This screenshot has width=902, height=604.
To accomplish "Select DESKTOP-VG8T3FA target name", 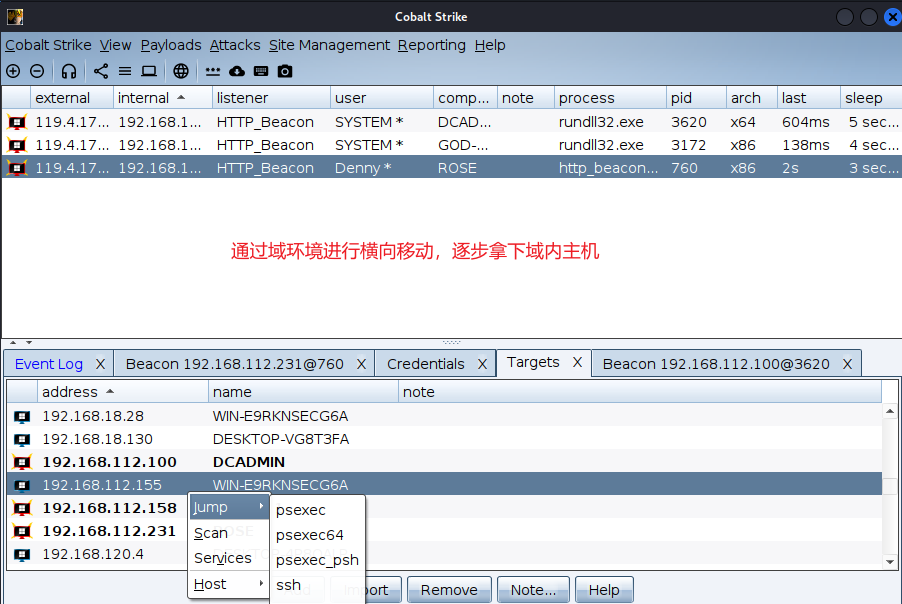I will 281,439.
